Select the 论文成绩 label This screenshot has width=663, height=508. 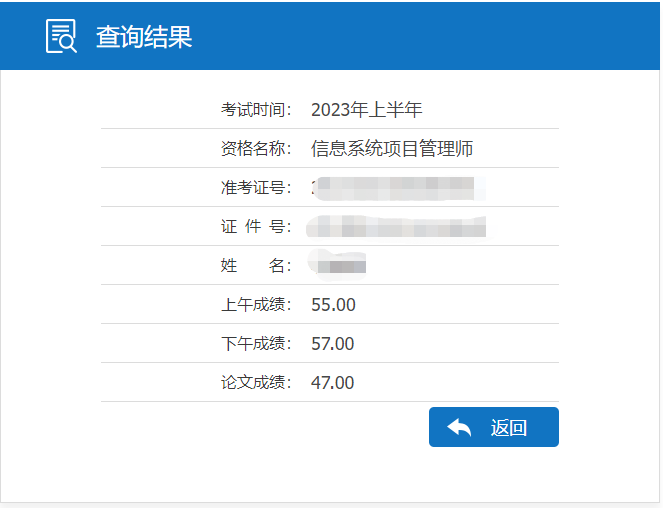coord(256,383)
